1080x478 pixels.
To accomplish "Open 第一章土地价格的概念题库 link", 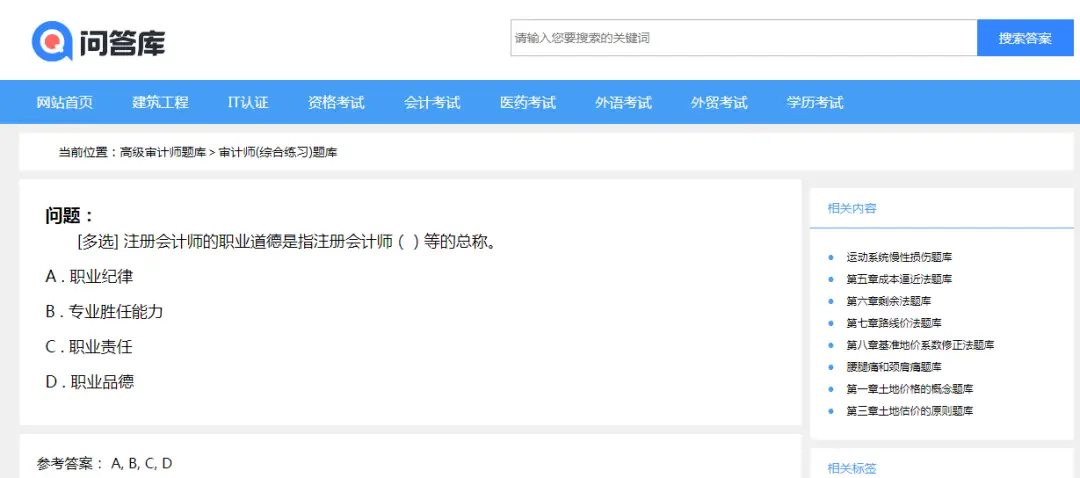I will (910, 388).
